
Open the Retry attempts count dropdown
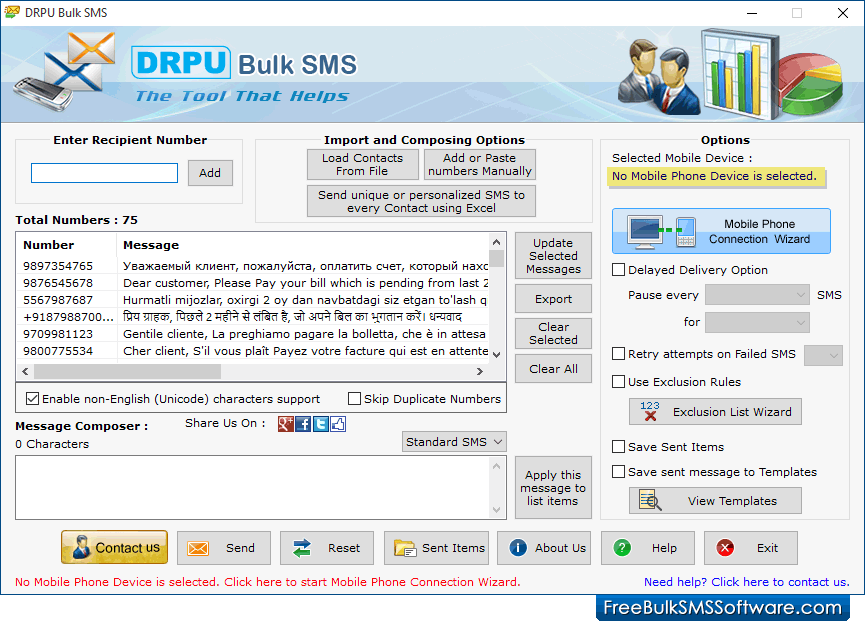point(823,355)
